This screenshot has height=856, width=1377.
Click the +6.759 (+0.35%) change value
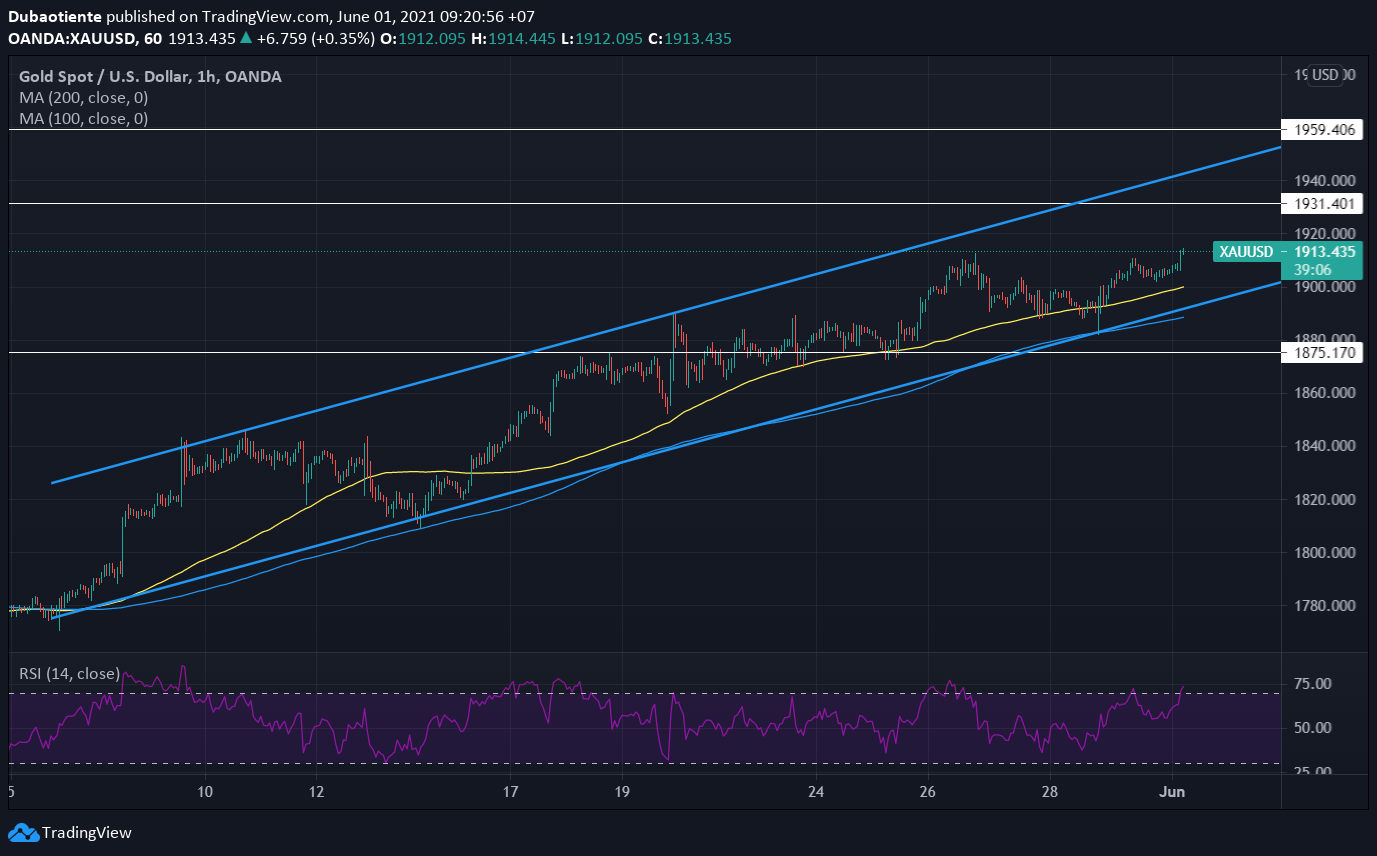click(314, 38)
